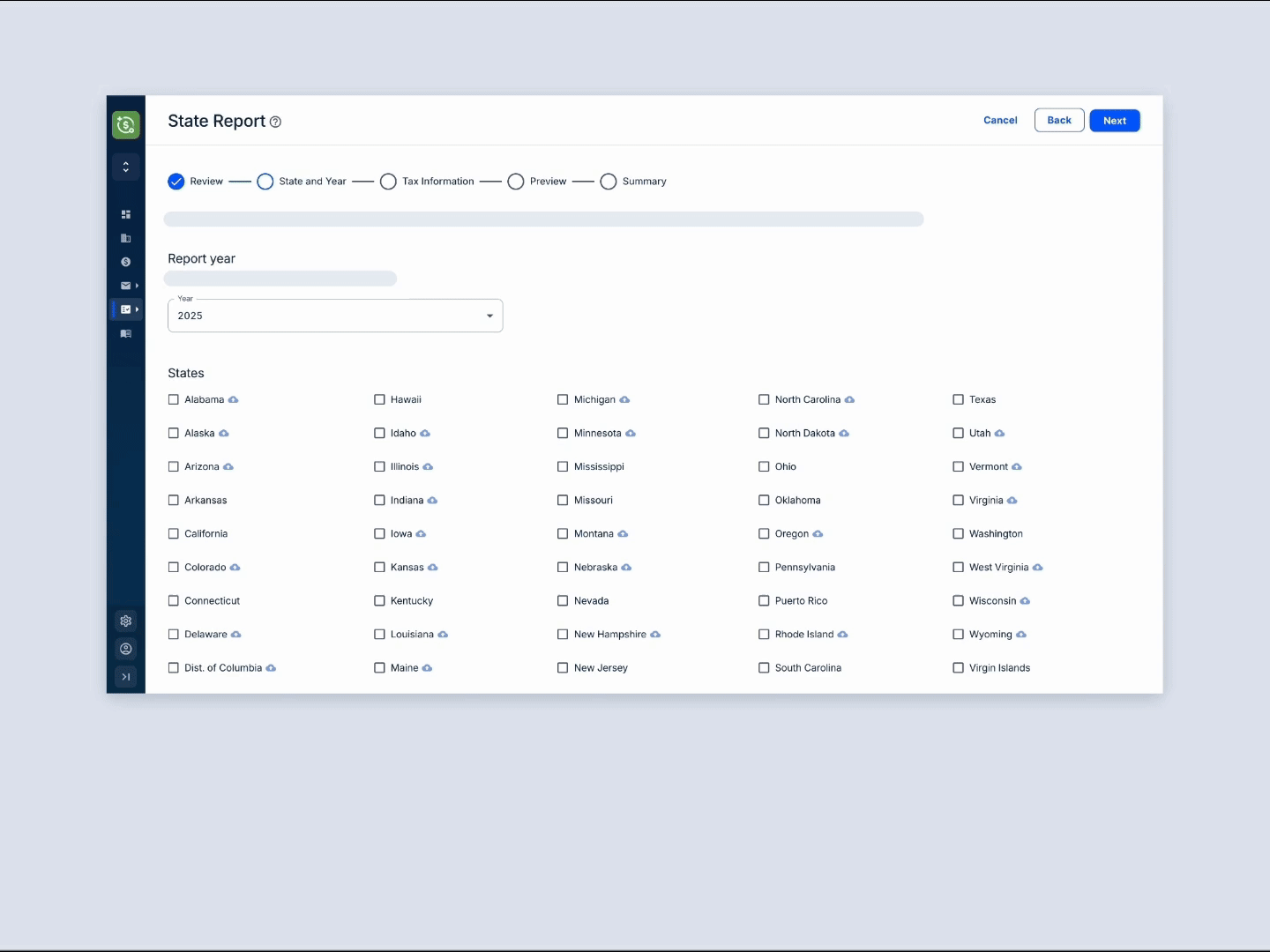Click the Cancel link
Screen dimensions: 1270x952
(1000, 121)
